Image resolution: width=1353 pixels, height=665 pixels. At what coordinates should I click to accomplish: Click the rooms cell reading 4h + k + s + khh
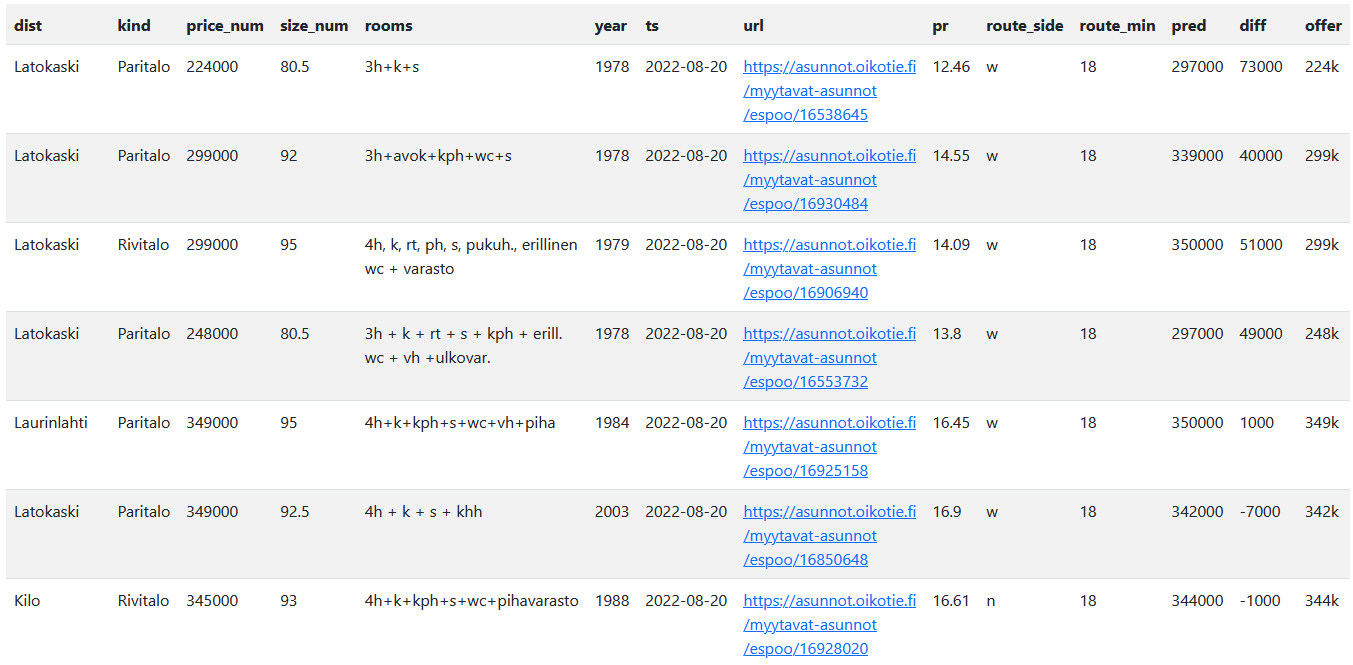coord(423,512)
